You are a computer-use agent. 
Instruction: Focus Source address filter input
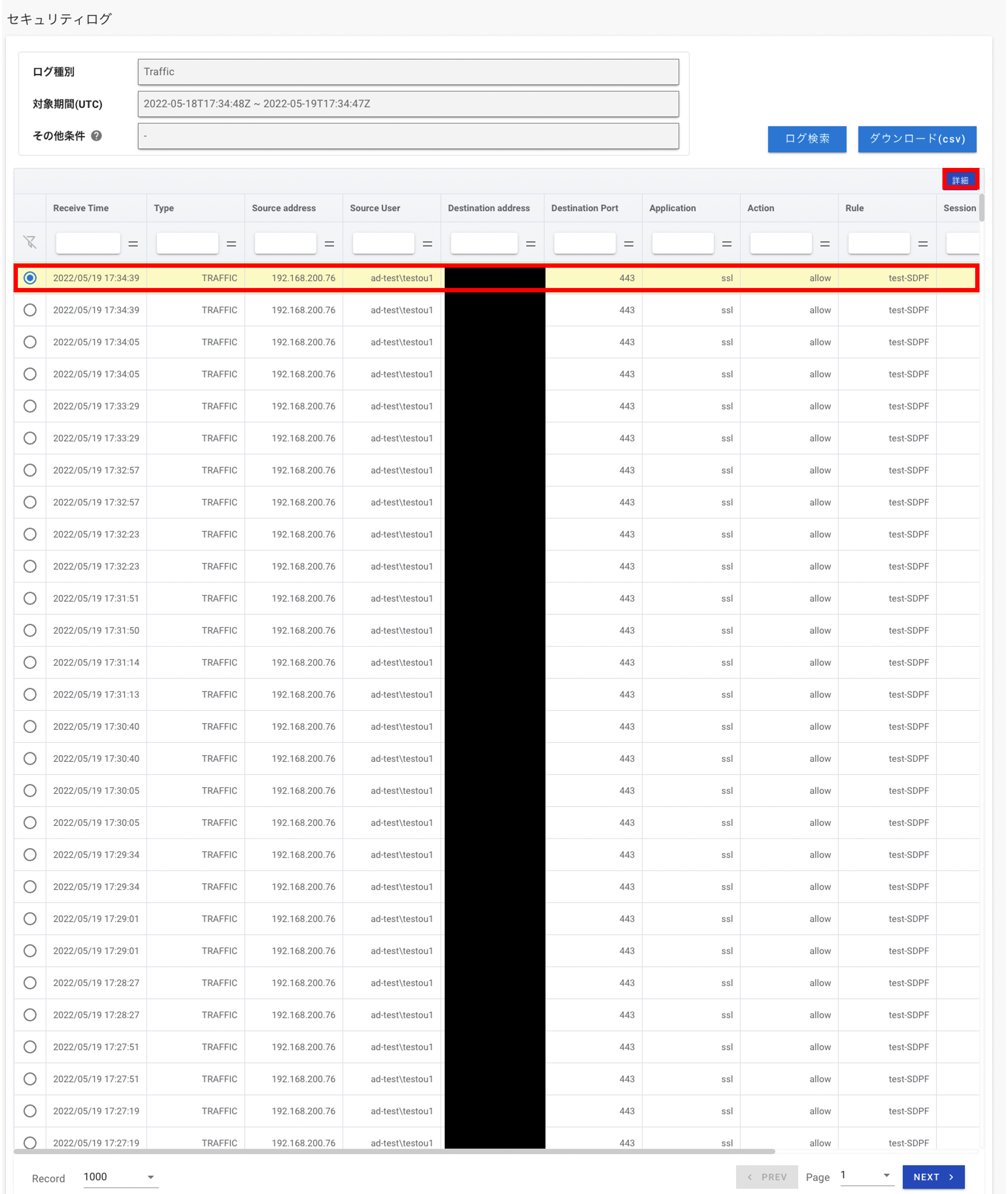coord(286,243)
